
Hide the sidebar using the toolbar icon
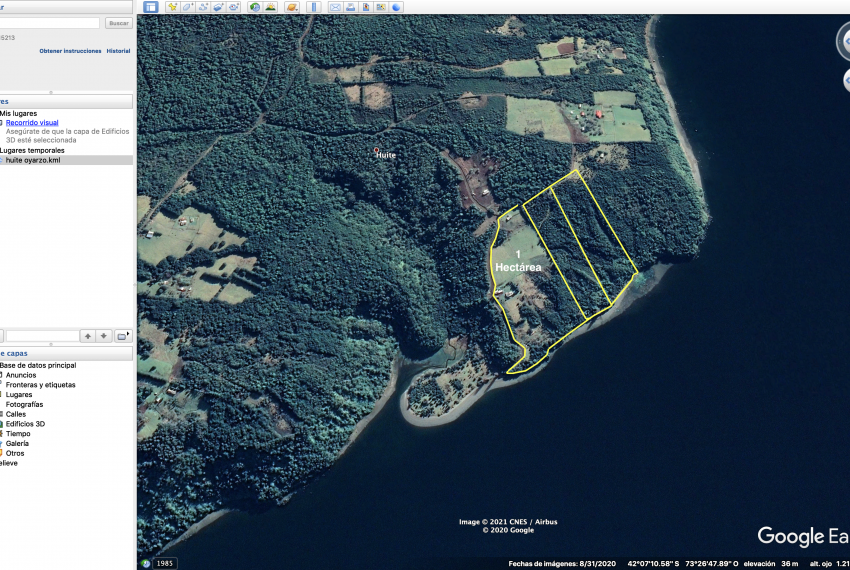coord(150,7)
